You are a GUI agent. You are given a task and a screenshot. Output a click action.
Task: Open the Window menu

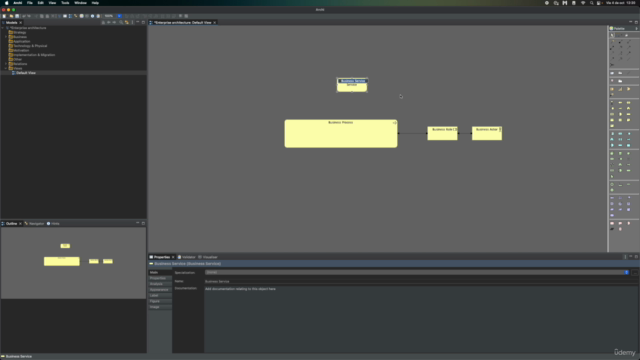coord(80,3)
